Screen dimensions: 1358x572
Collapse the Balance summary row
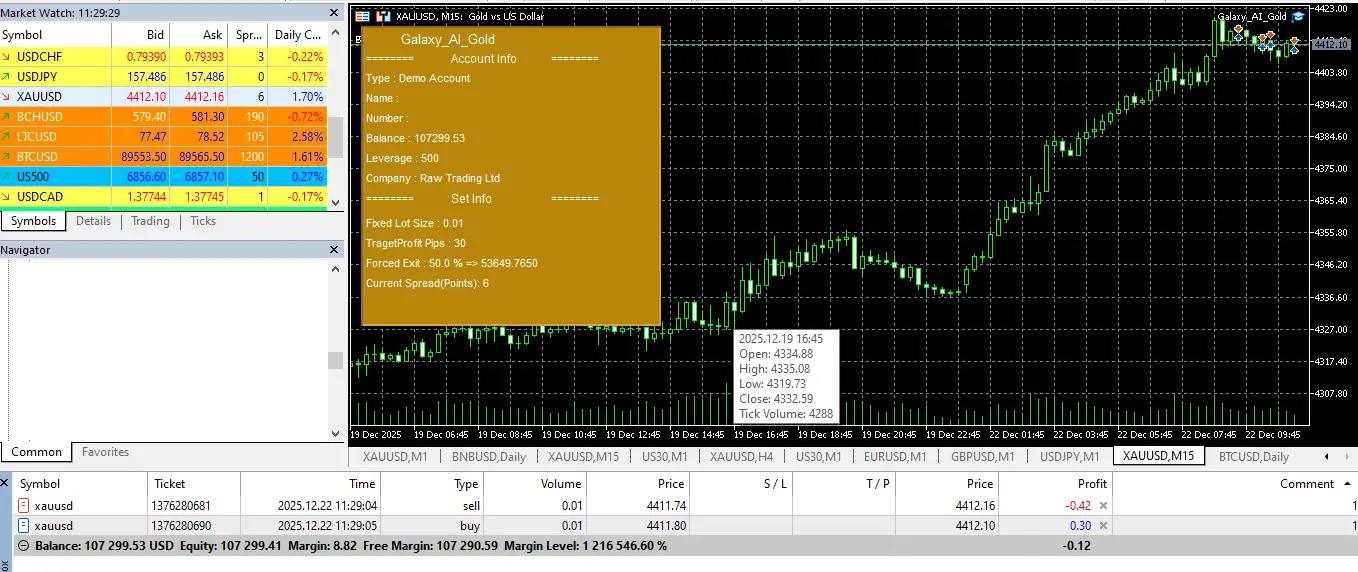(23, 546)
